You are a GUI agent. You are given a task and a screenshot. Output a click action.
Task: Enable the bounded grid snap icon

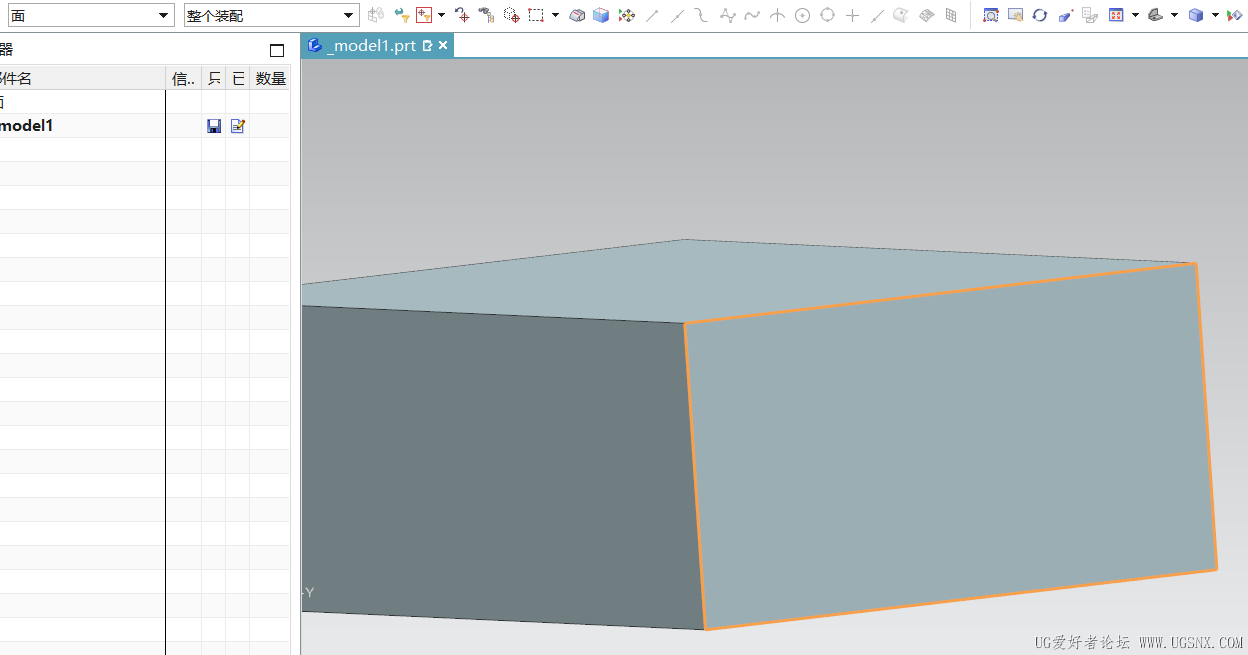coord(951,15)
